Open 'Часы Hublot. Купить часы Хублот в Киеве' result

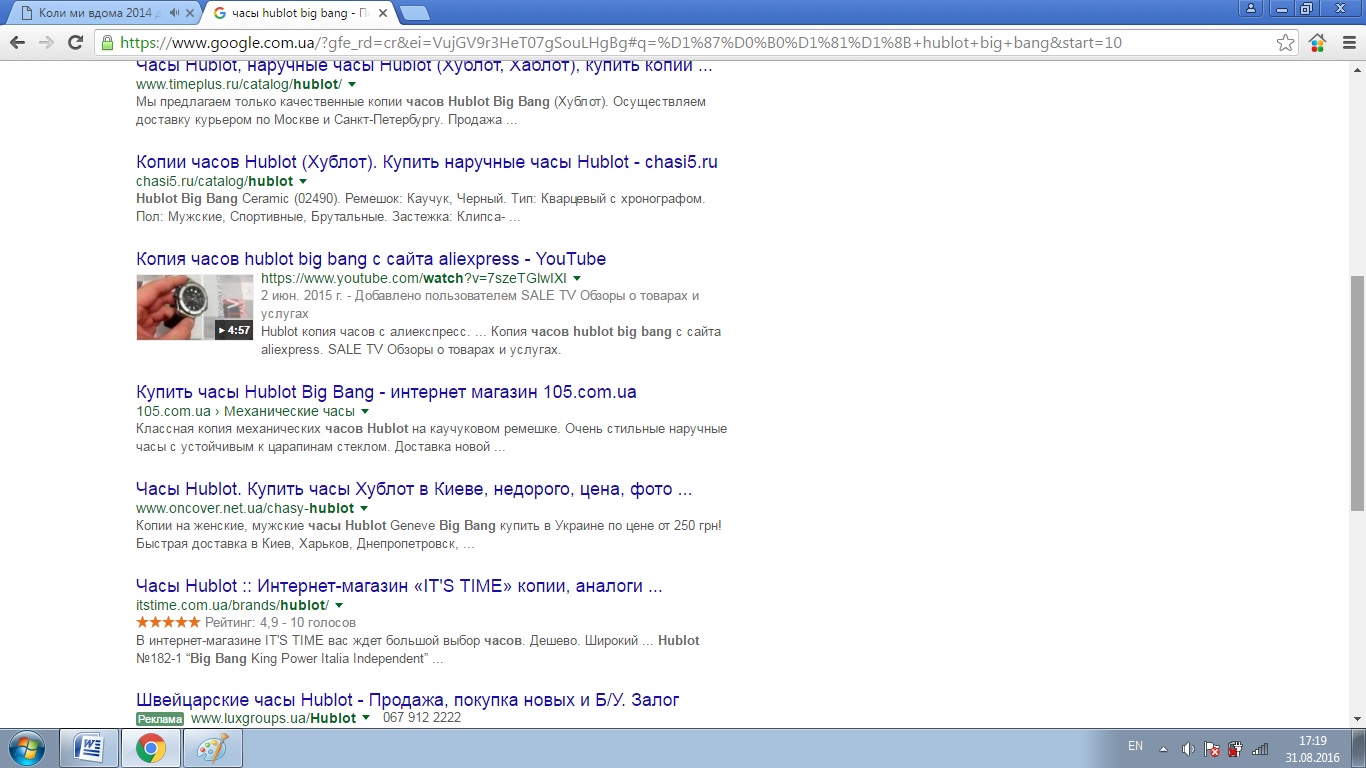tap(414, 489)
